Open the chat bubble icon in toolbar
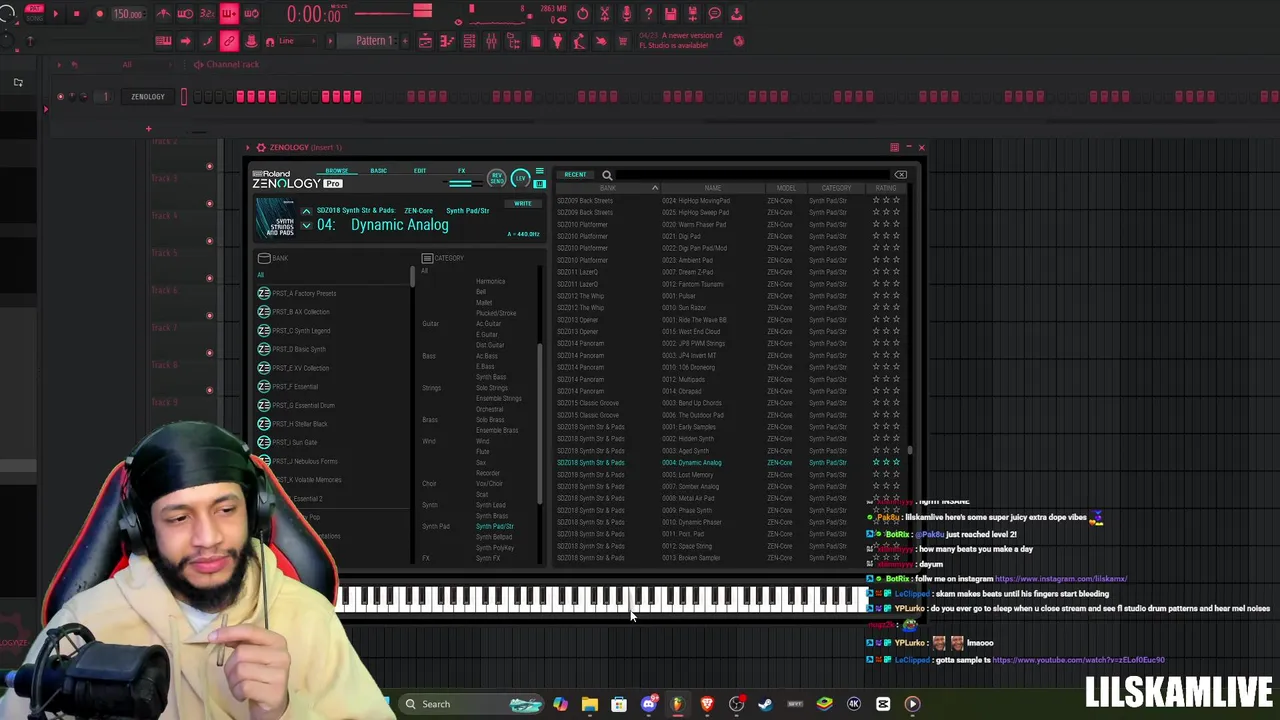The image size is (1280, 720). click(x=715, y=14)
